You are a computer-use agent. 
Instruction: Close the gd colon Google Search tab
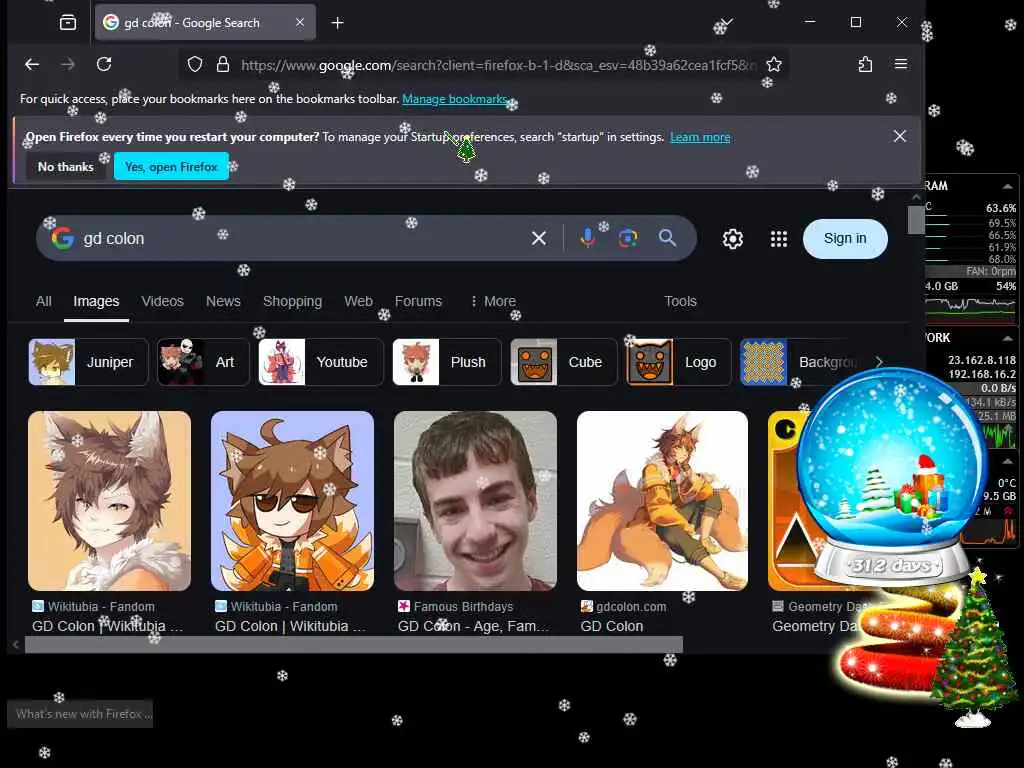(x=300, y=22)
